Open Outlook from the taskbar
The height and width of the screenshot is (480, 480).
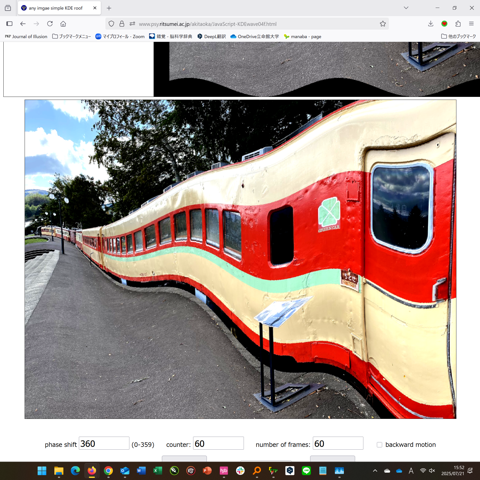coord(125,471)
